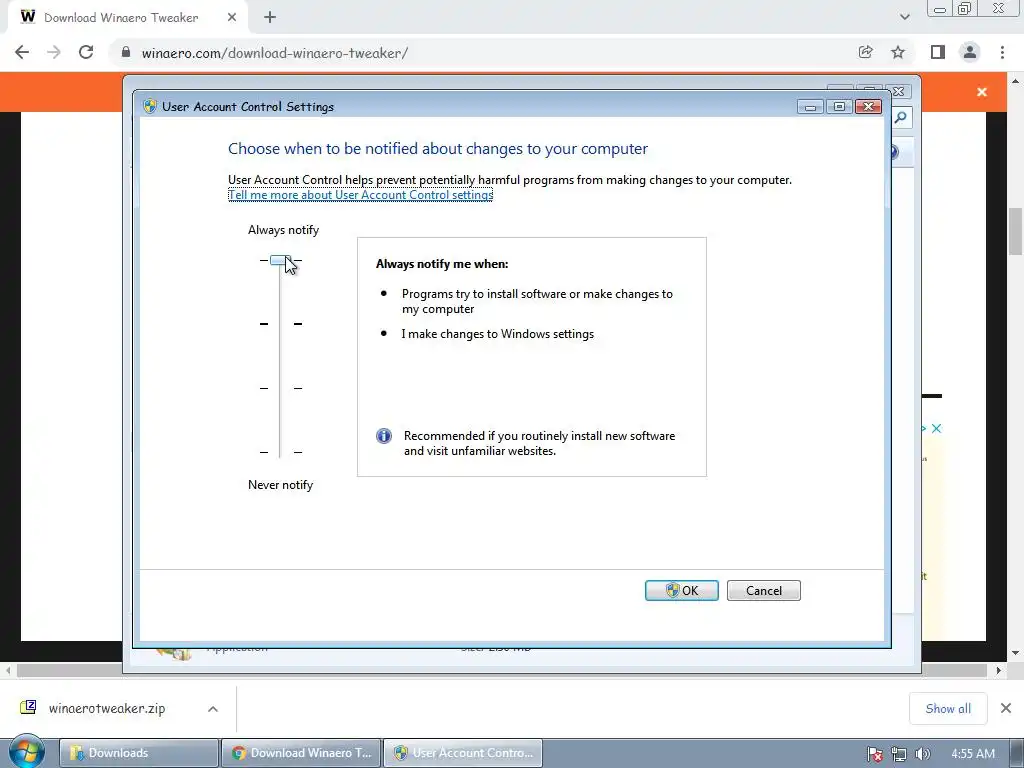Open new Chrome tab with plus button
The image size is (1024, 768).
(x=270, y=18)
